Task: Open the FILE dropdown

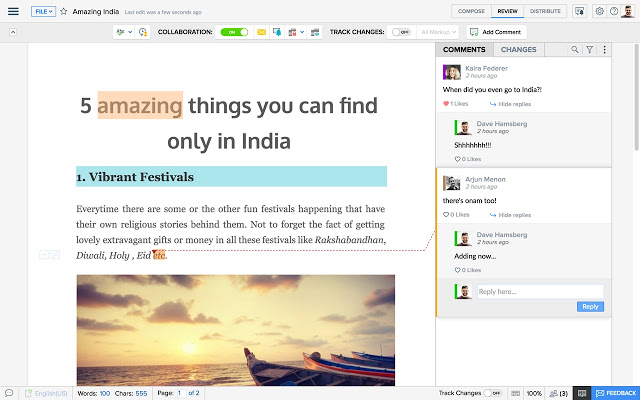Action: click(43, 11)
